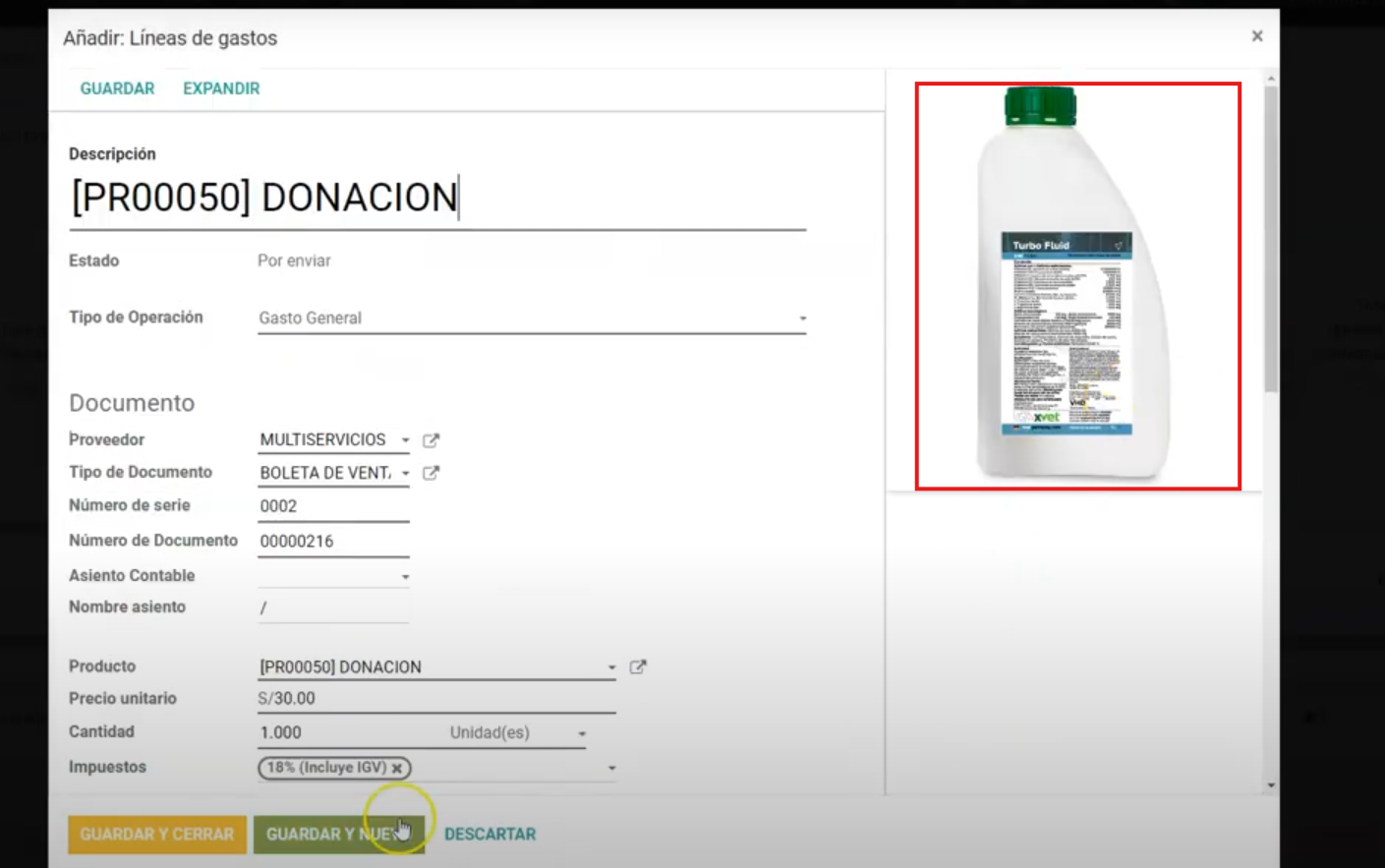Click EXPANDIR to open full form view
Screen dimensions: 1385x868
pos(220,87)
